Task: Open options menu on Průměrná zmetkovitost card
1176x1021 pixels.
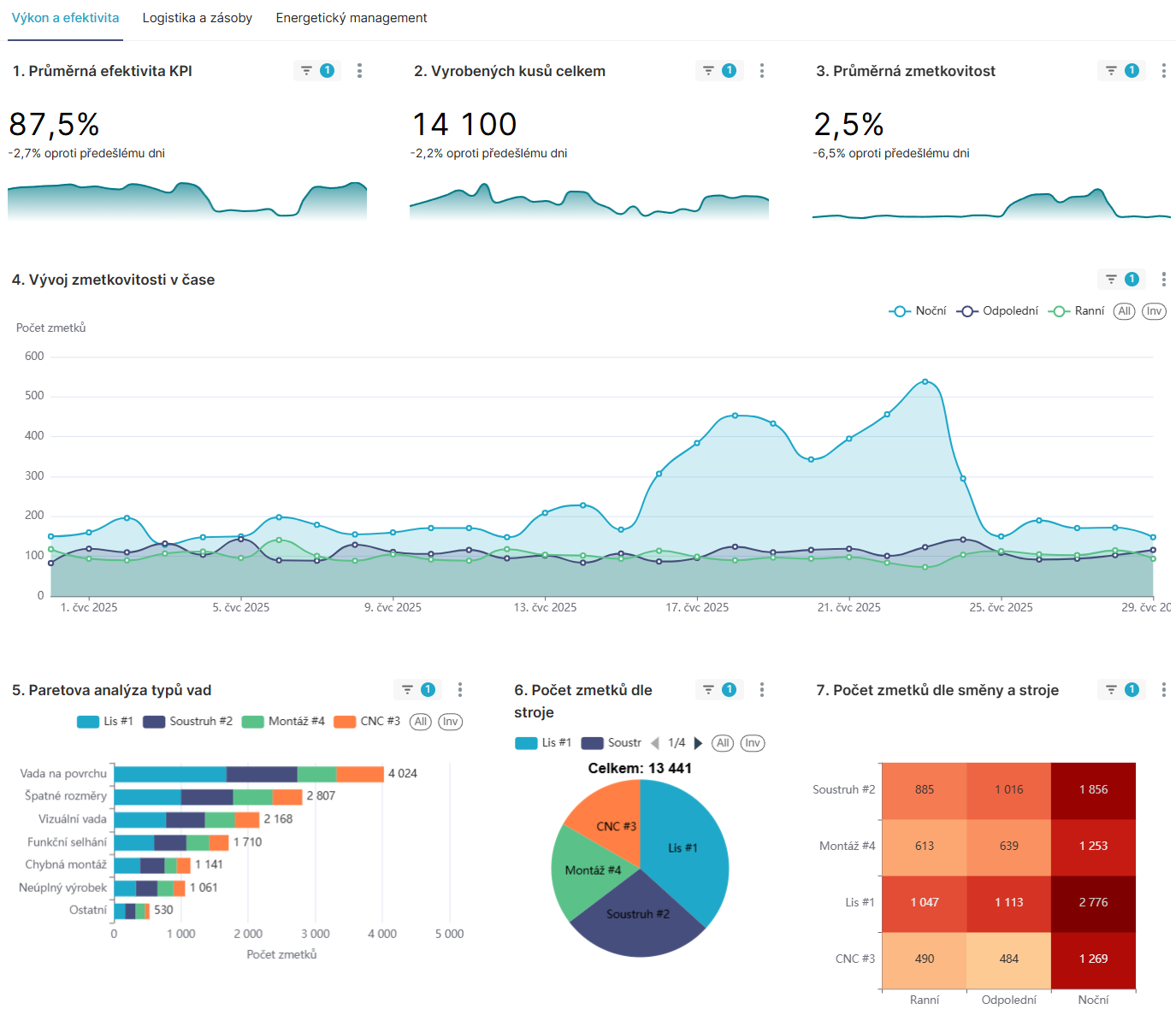Action: 1164,70
